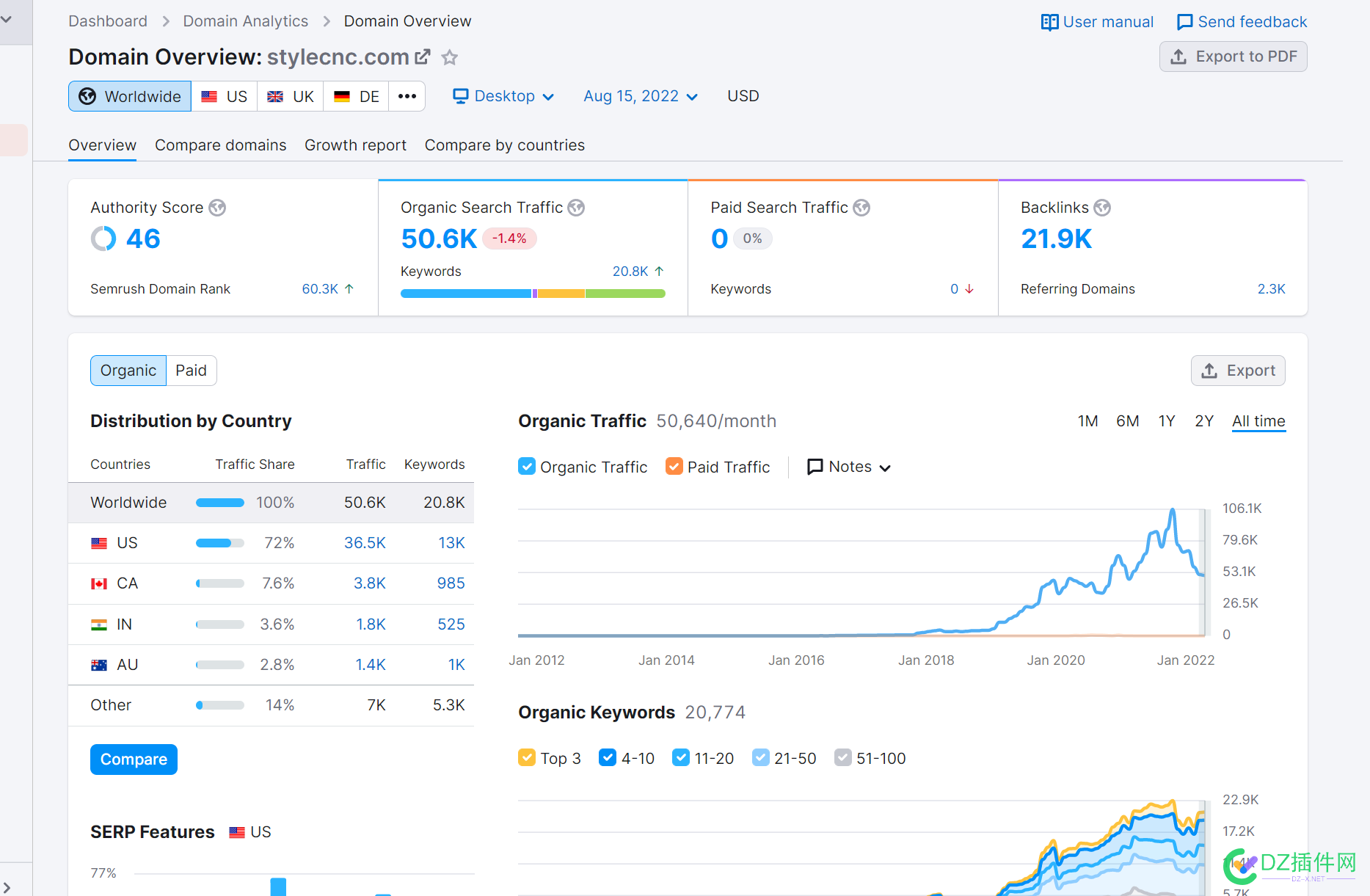
Task: Open stylecnc.com external link icon
Action: tap(423, 57)
